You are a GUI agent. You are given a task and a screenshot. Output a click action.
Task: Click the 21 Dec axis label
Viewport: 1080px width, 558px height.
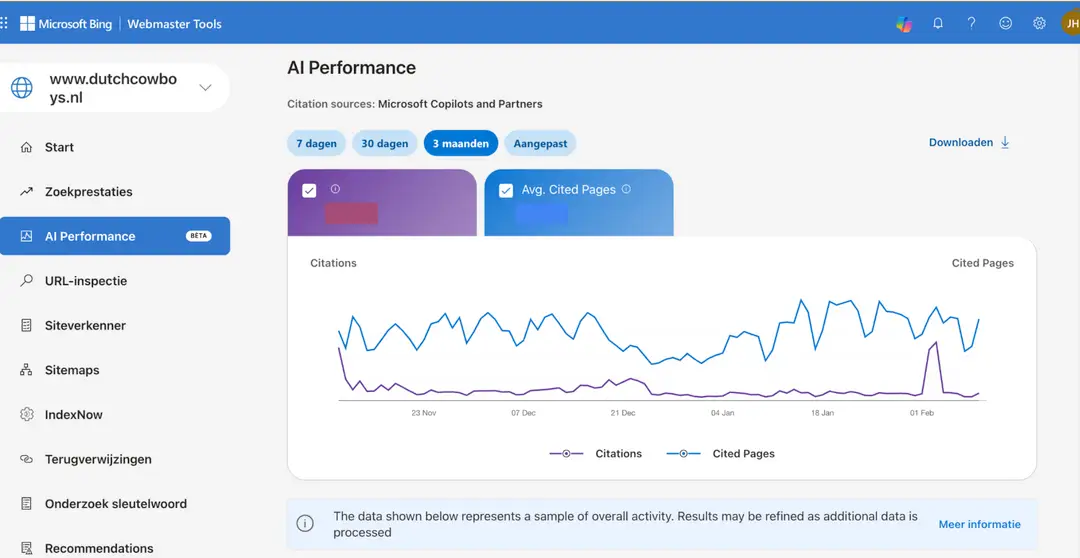[623, 413]
